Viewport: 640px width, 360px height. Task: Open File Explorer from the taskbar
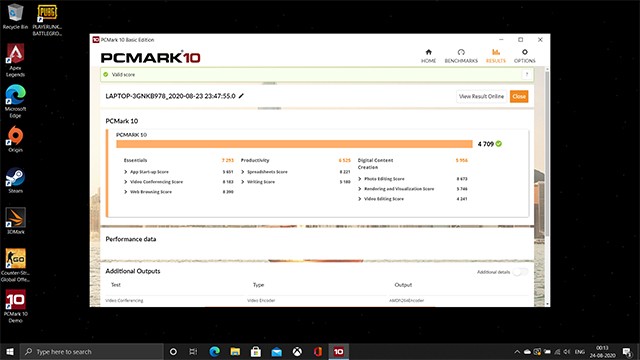235,351
